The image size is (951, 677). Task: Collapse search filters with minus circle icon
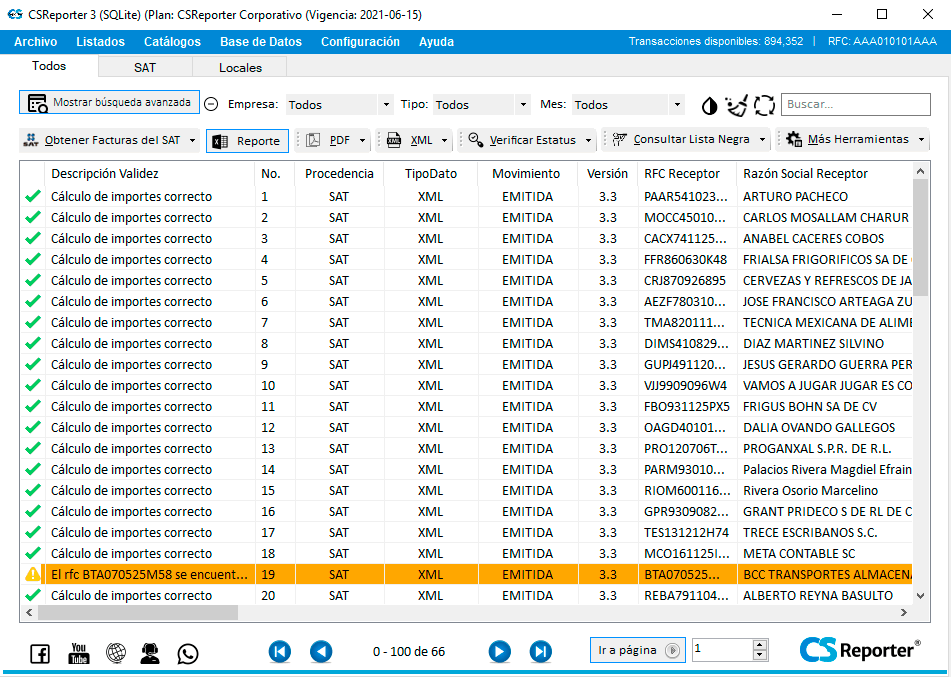[211, 104]
